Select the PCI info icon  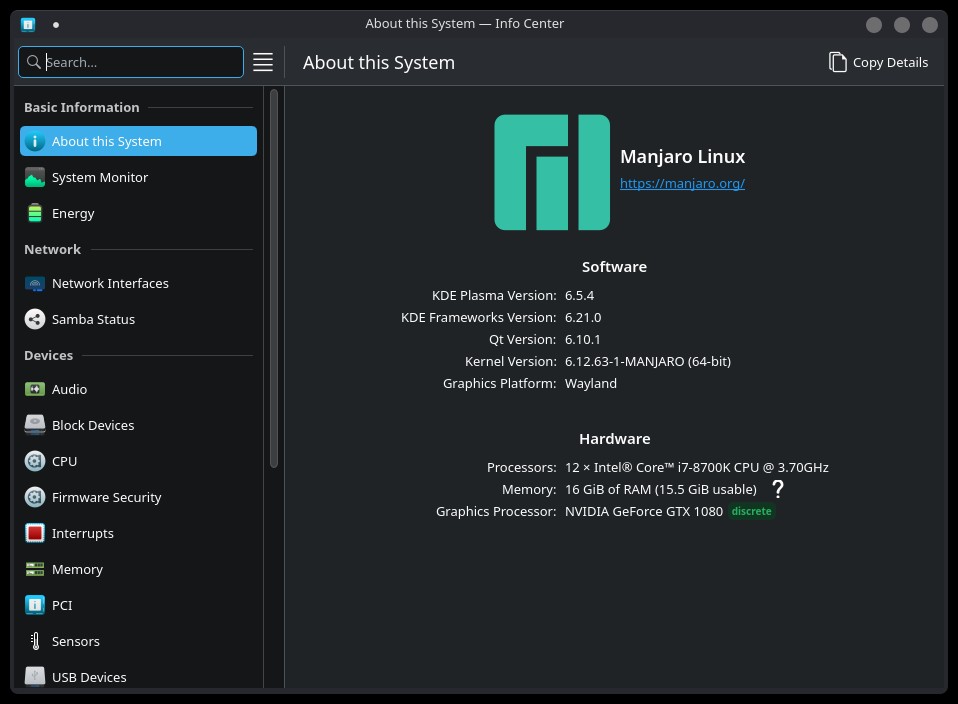click(x=35, y=605)
